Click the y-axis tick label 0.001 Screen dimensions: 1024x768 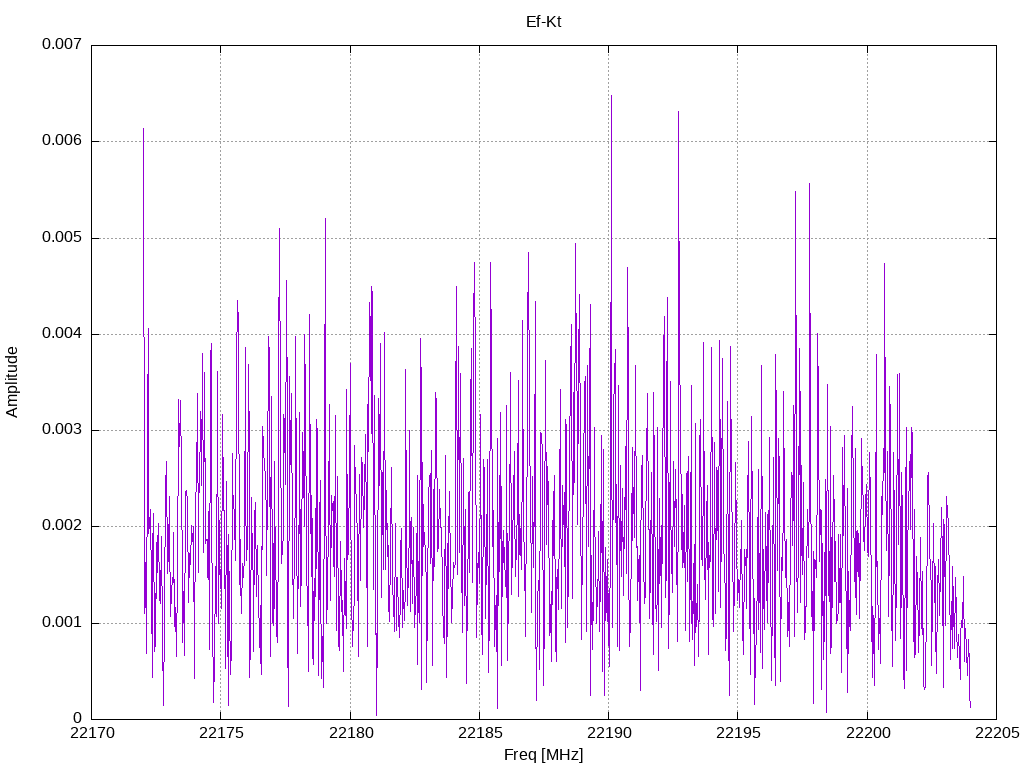62,622
